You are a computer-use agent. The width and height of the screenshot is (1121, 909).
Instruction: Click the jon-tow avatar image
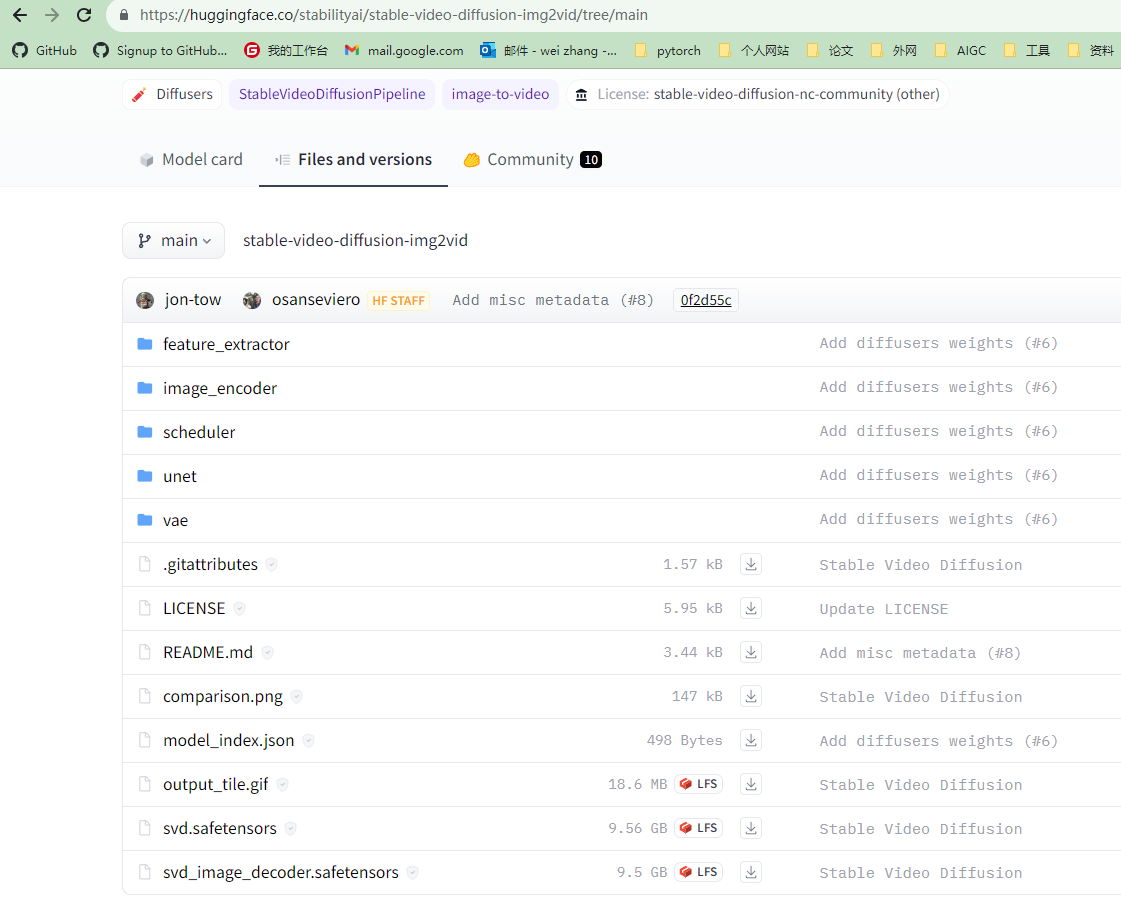(x=145, y=300)
